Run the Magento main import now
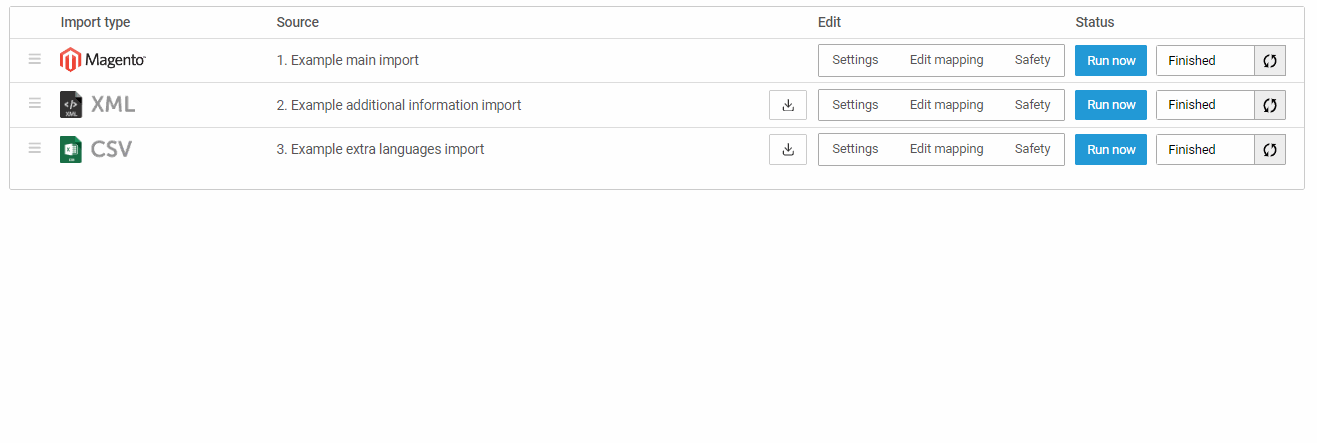This screenshot has height=443, width=1317. click(x=1111, y=61)
